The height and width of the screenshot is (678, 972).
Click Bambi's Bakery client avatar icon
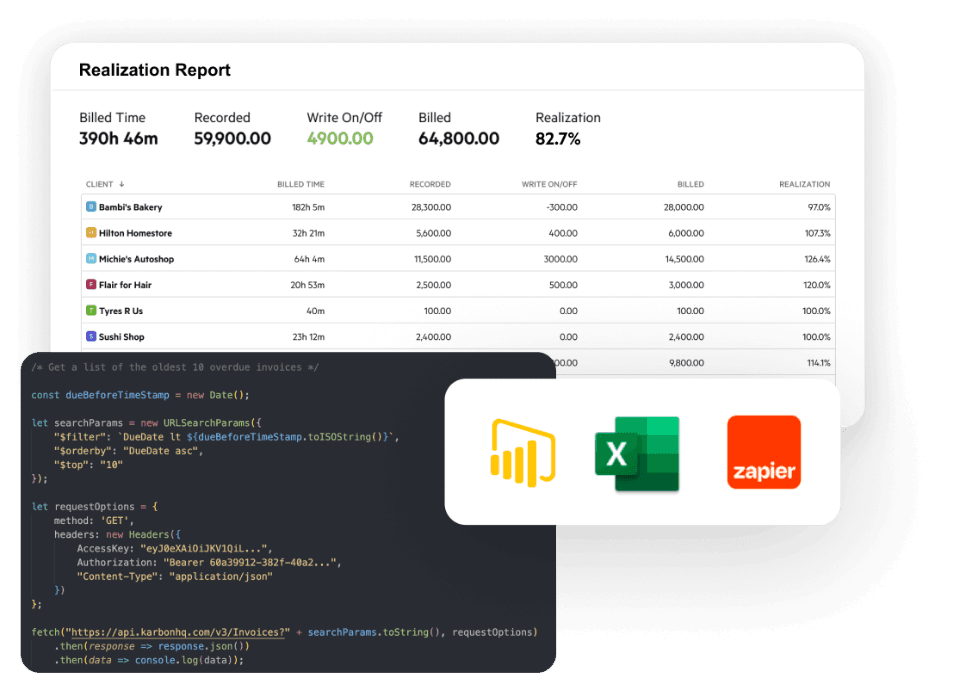point(90,207)
